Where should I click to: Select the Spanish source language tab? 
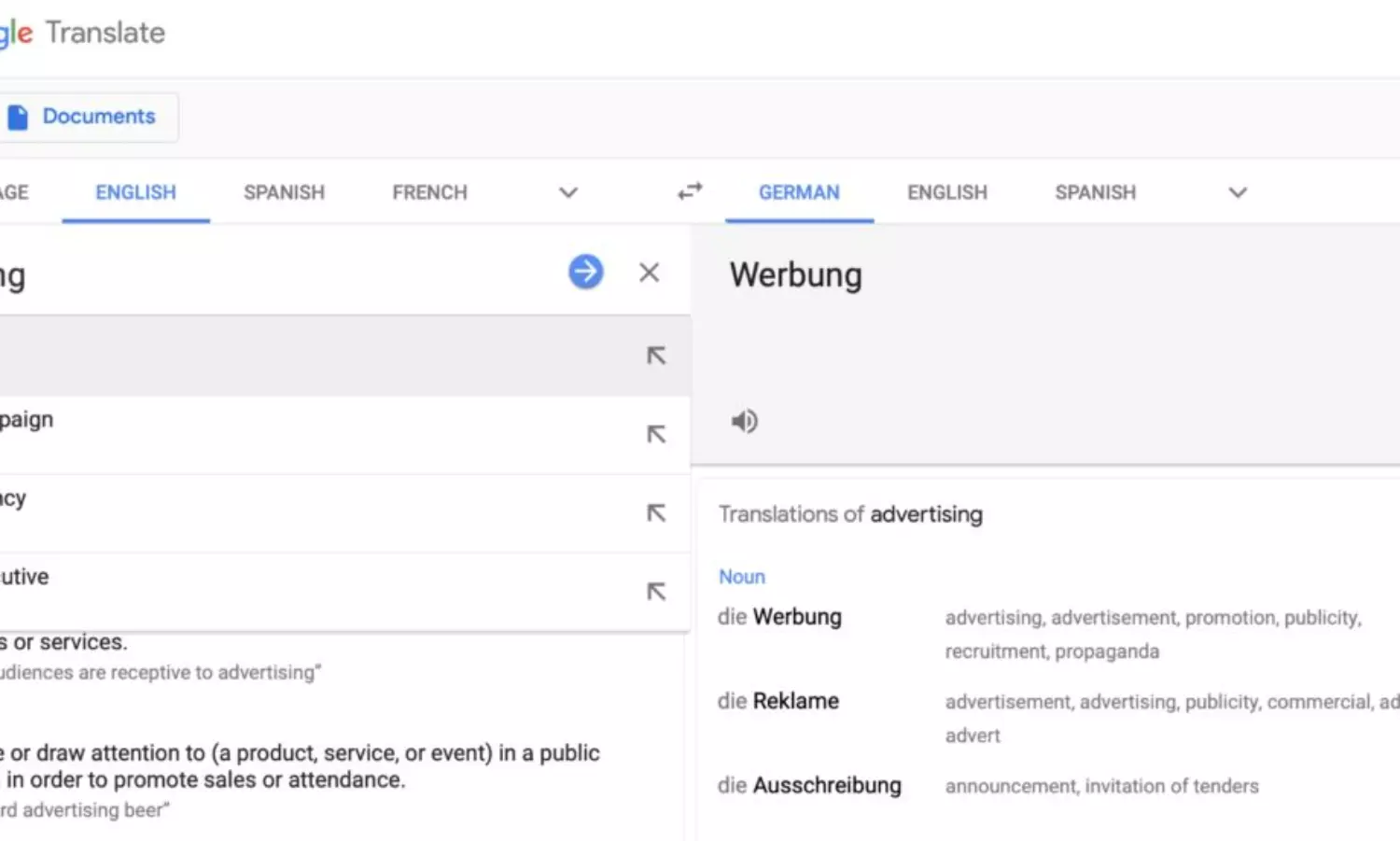coord(284,192)
